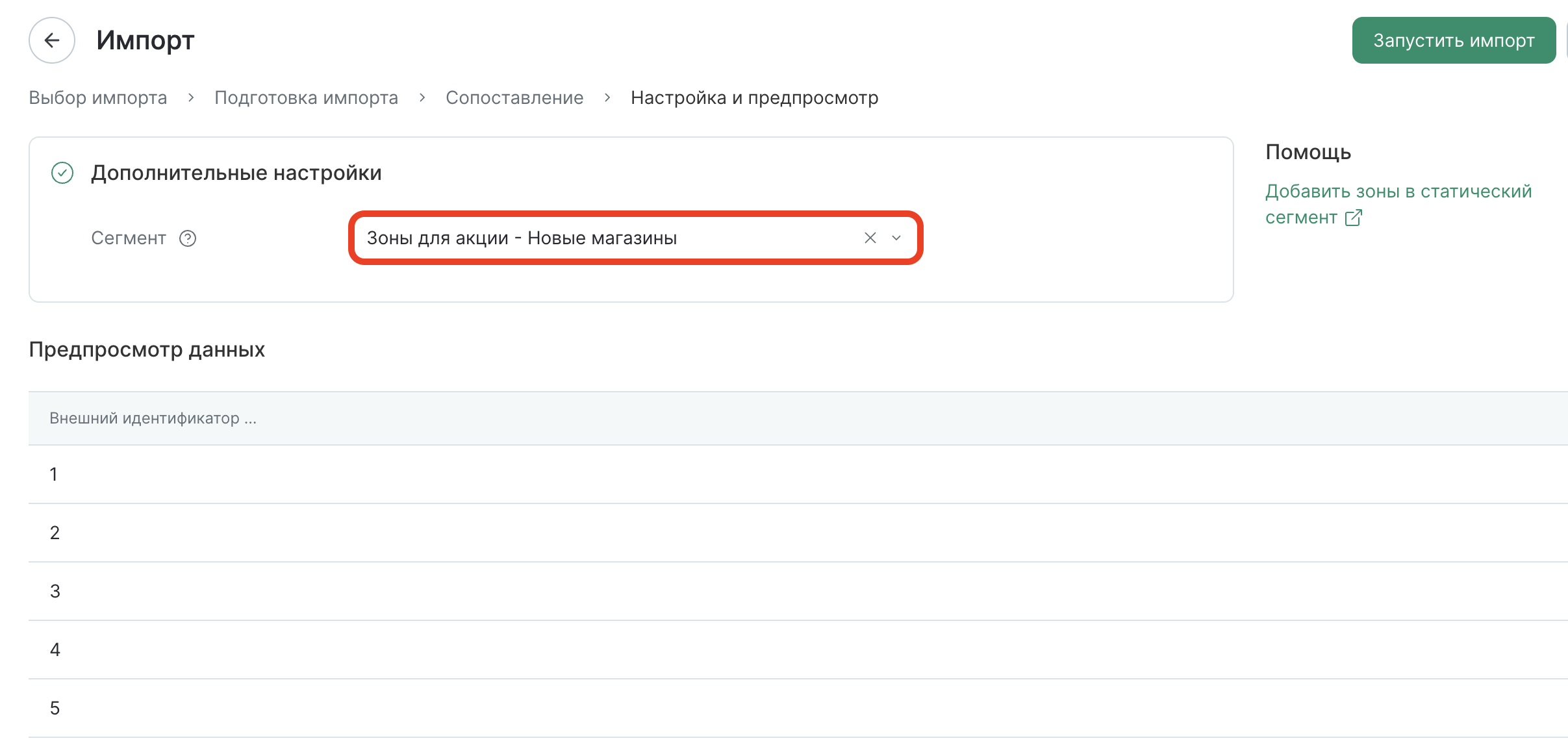Go to Подготовка импорта breadcrumb step
This screenshot has height=747, width=1568.
pos(306,97)
